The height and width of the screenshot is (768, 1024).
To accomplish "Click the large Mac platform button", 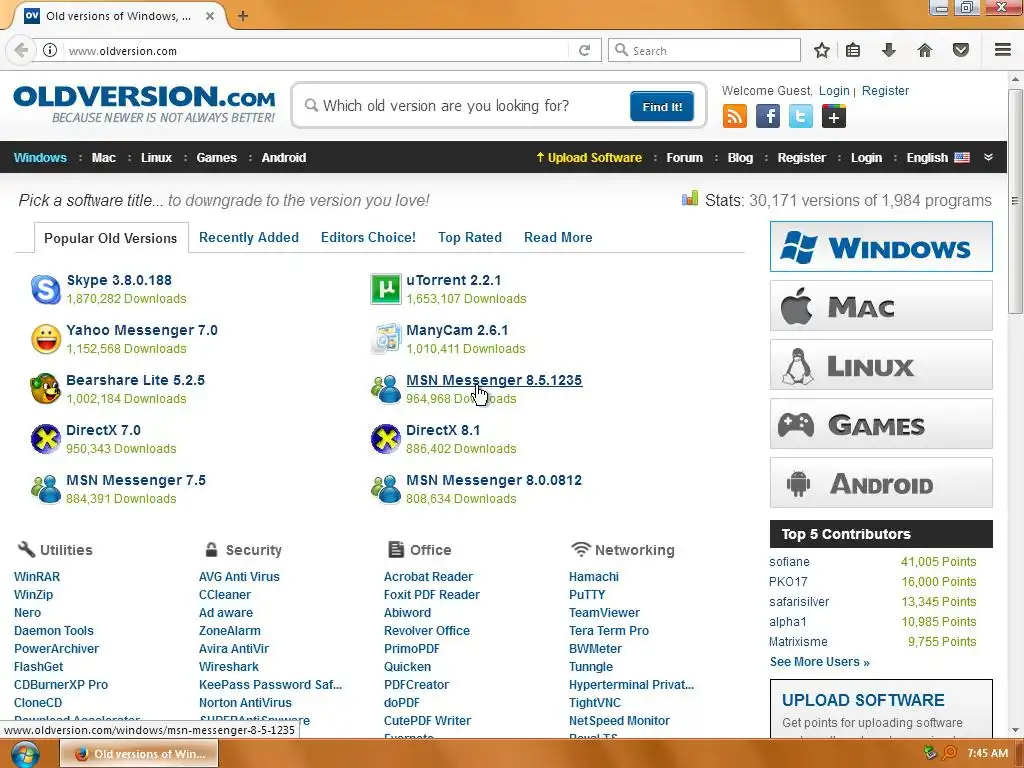I will tap(881, 306).
